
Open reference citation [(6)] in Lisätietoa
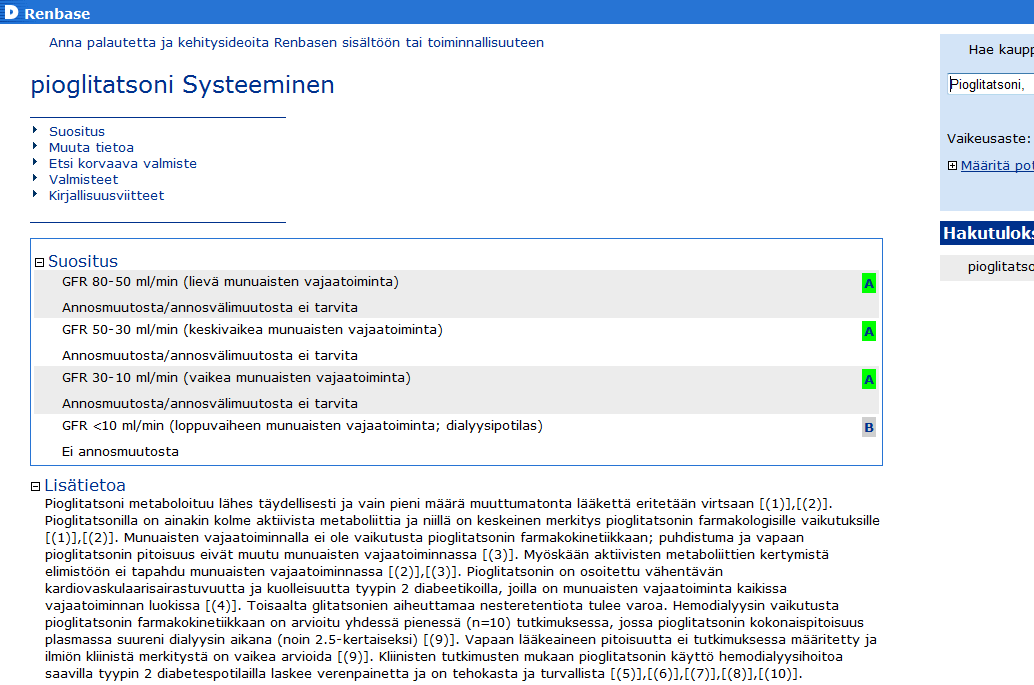[665, 674]
